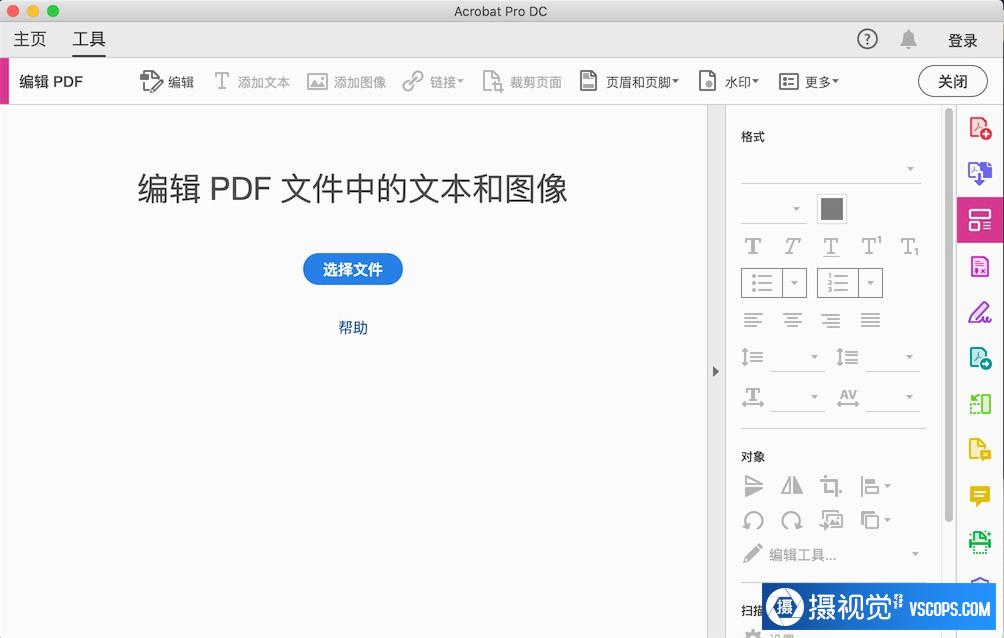This screenshot has height=638, width=1004.
Task: Align text center
Action: [x=793, y=320]
